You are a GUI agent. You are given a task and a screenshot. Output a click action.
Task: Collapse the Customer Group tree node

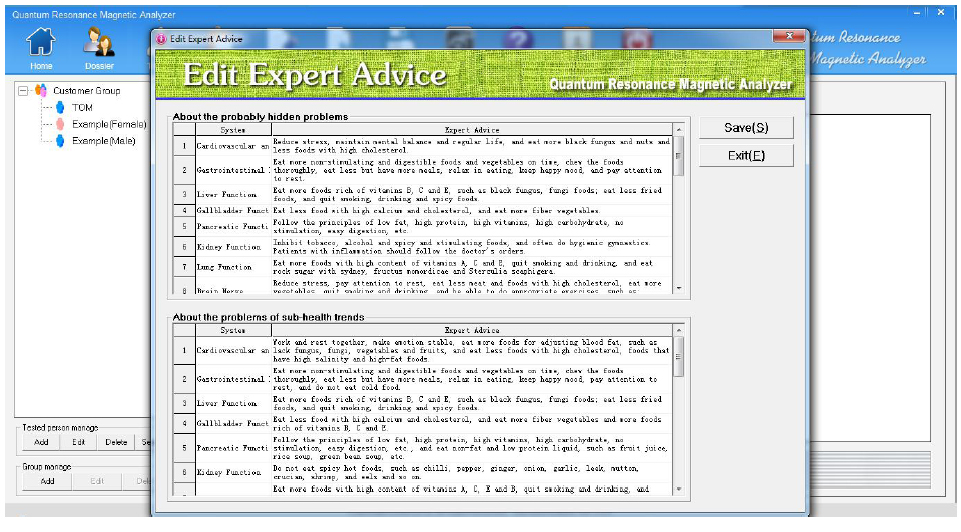point(23,91)
